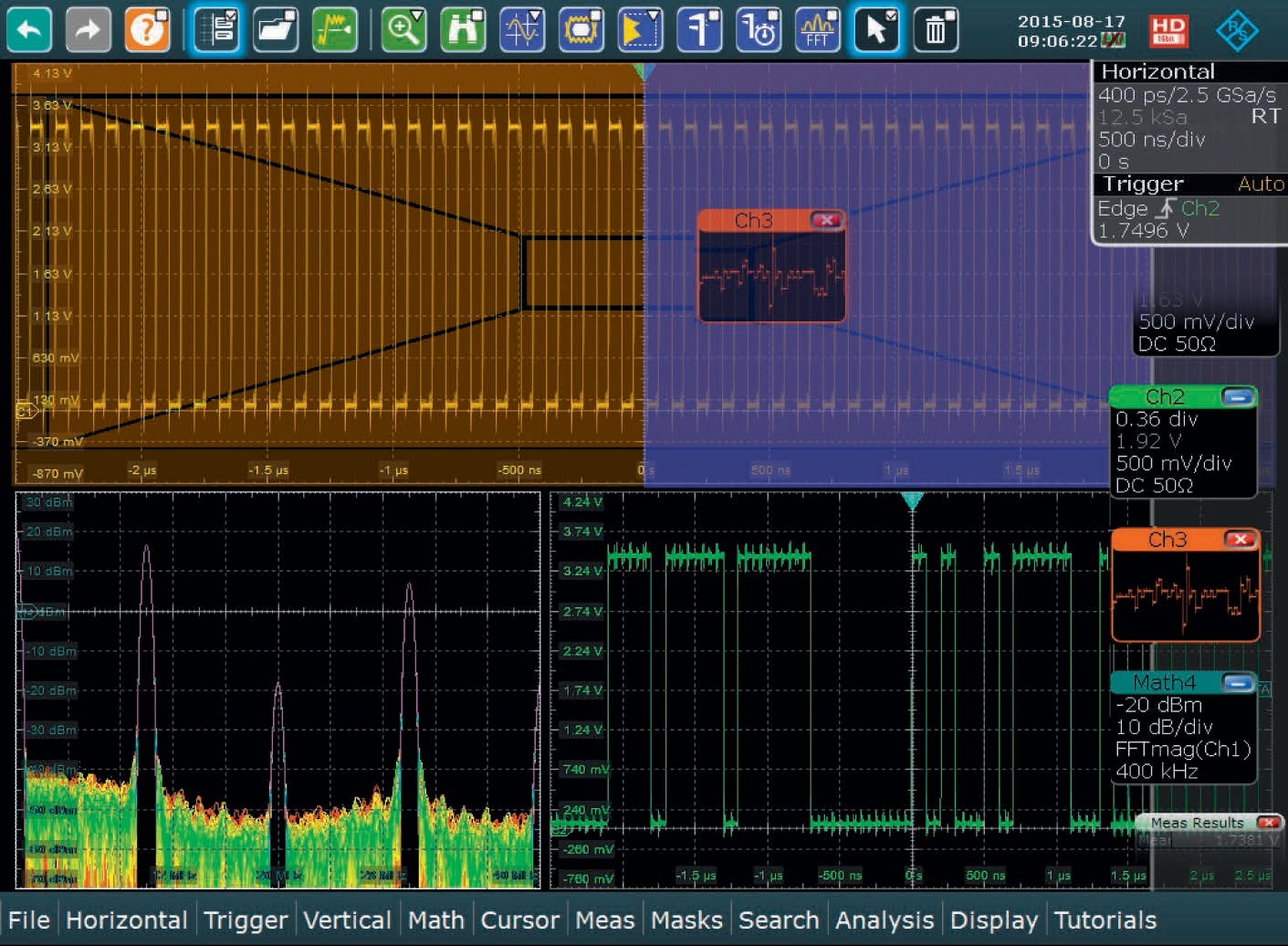Click the Undo back-arrow icon
Viewport: 1288px width, 946px height.
[x=29, y=29]
